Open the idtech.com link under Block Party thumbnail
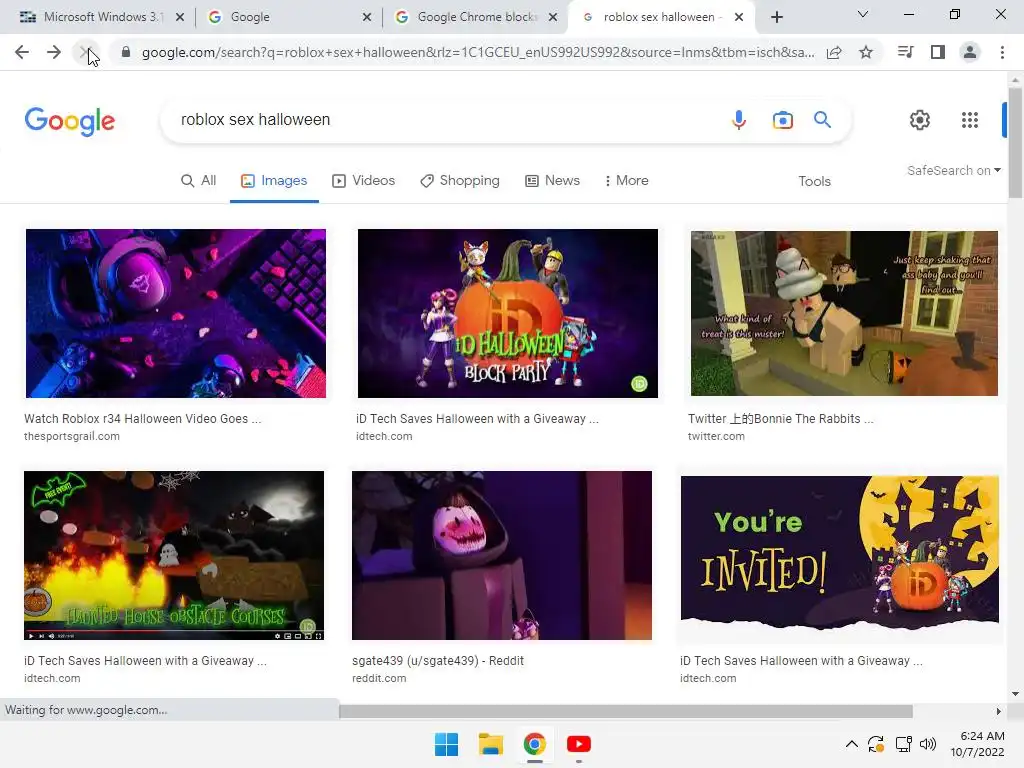Viewport: 1024px width, 768px height. (x=384, y=436)
